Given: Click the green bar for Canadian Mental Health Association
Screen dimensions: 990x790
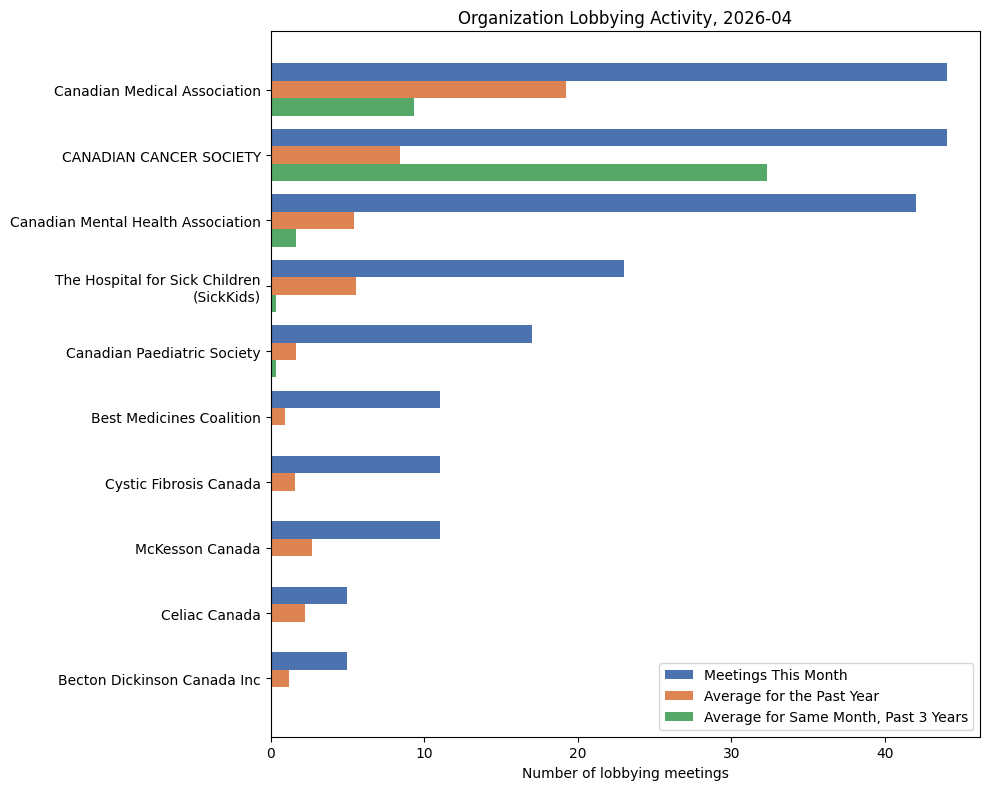Looking at the screenshot, I should pos(284,238).
